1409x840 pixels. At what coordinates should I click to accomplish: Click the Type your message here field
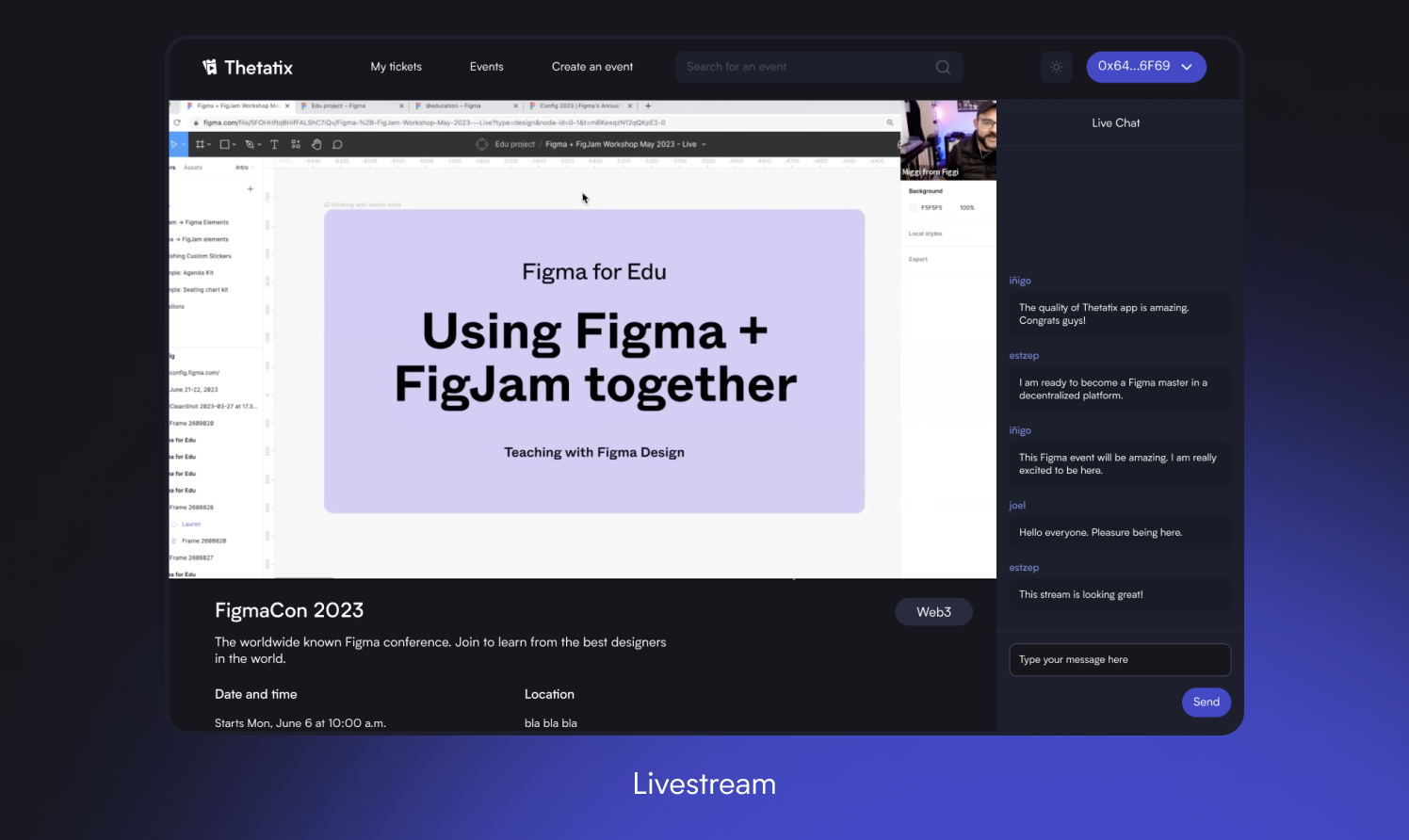click(x=1120, y=659)
